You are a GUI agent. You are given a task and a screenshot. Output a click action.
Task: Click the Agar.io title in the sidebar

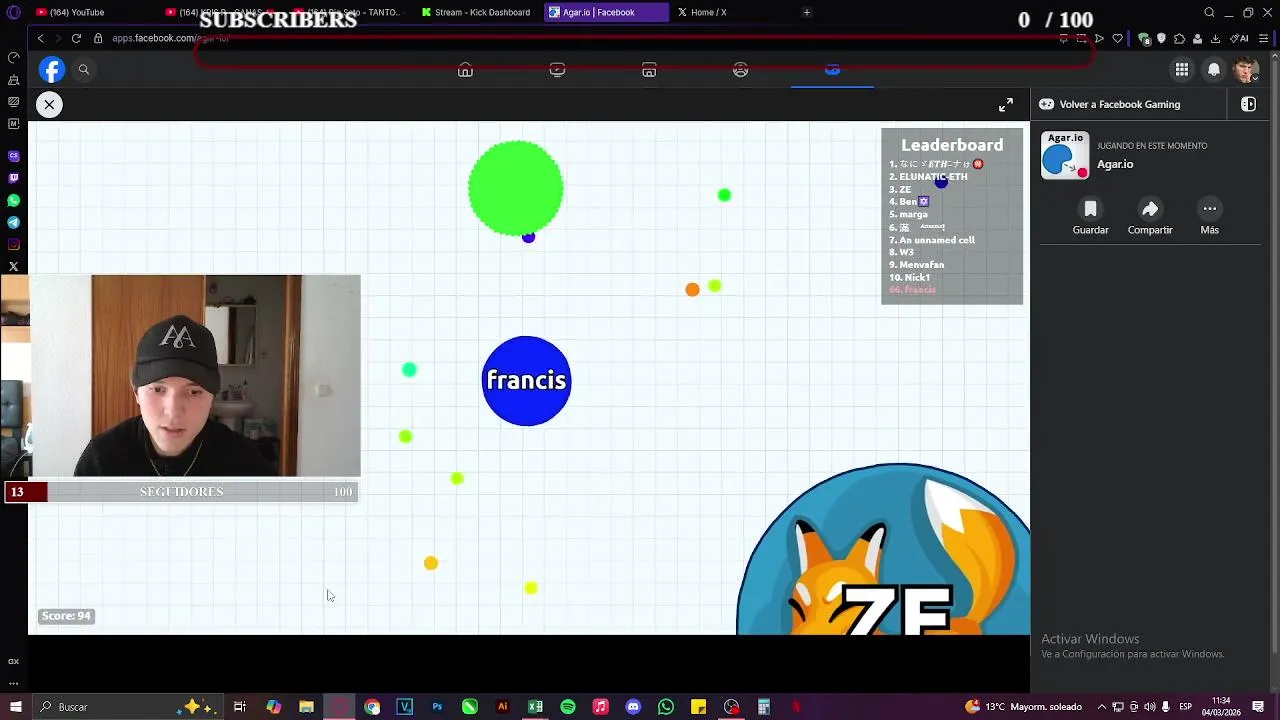1115,164
